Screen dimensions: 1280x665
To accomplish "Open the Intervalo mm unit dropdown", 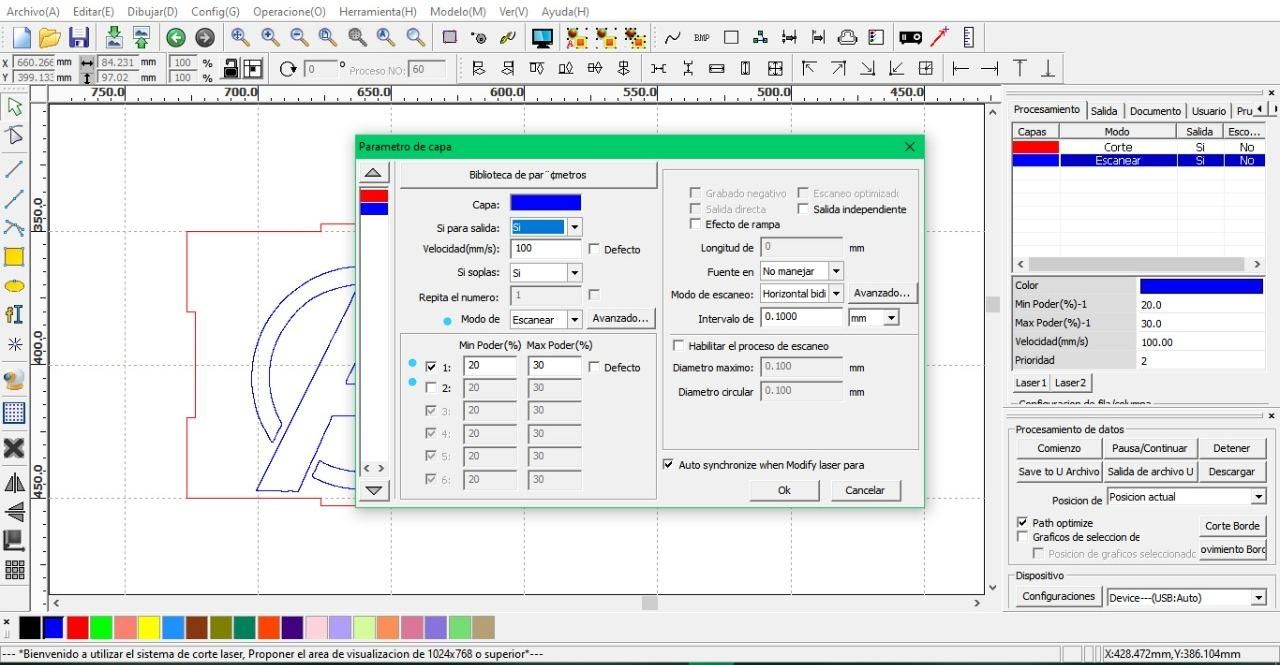I will click(891, 318).
